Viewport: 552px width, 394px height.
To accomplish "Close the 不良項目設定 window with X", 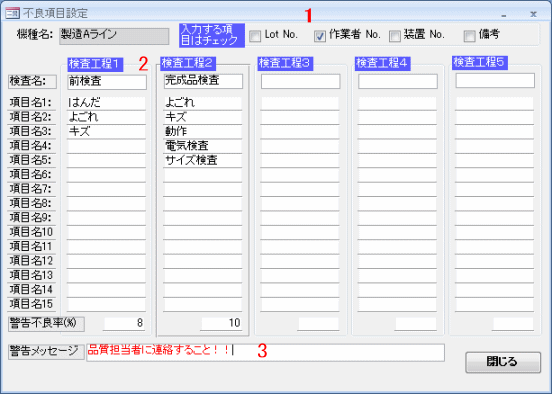I will tap(533, 14).
